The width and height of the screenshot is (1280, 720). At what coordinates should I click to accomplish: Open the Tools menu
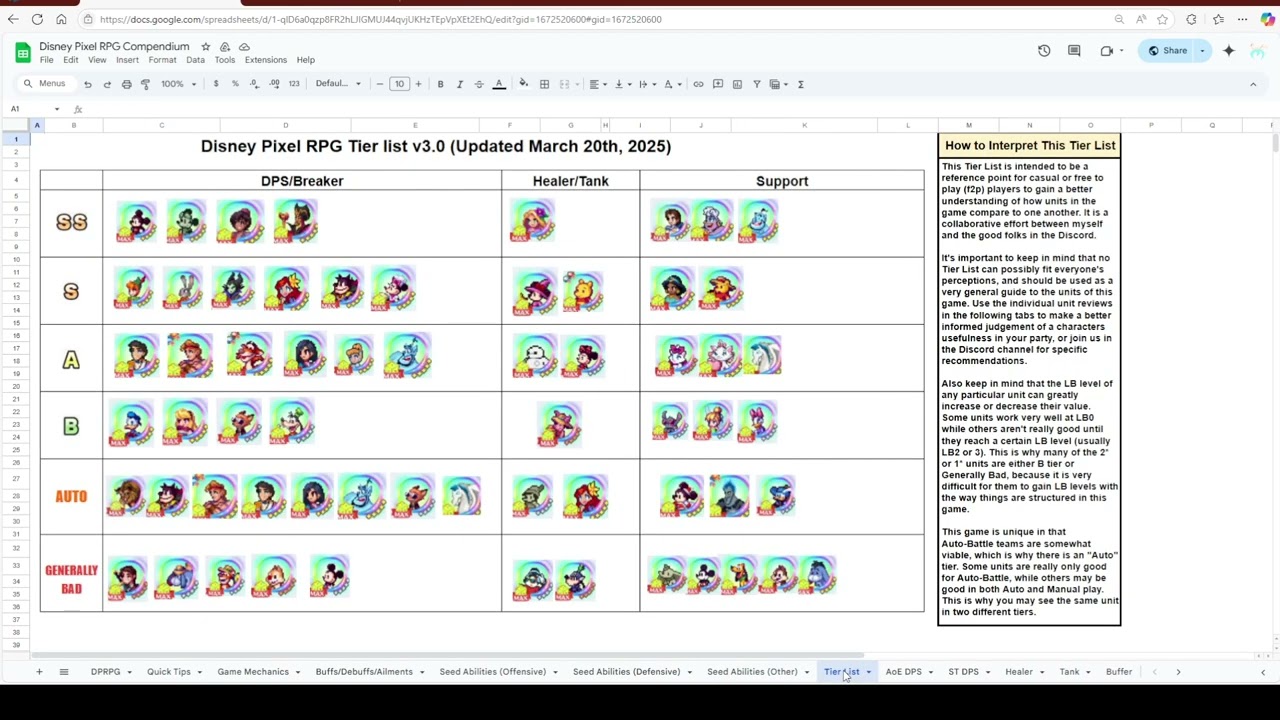pyautogui.click(x=224, y=60)
